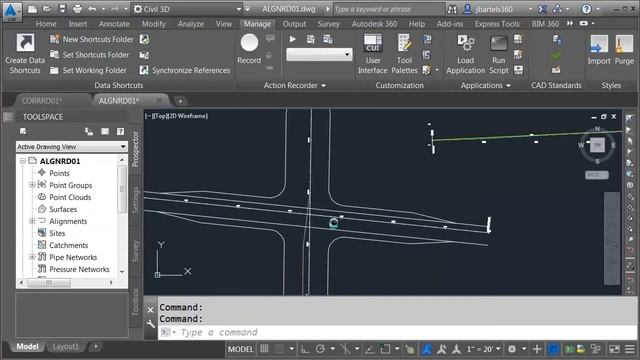The width and height of the screenshot is (640, 360).
Task: Open the Toolbox toolspace tab
Action: click(x=136, y=302)
